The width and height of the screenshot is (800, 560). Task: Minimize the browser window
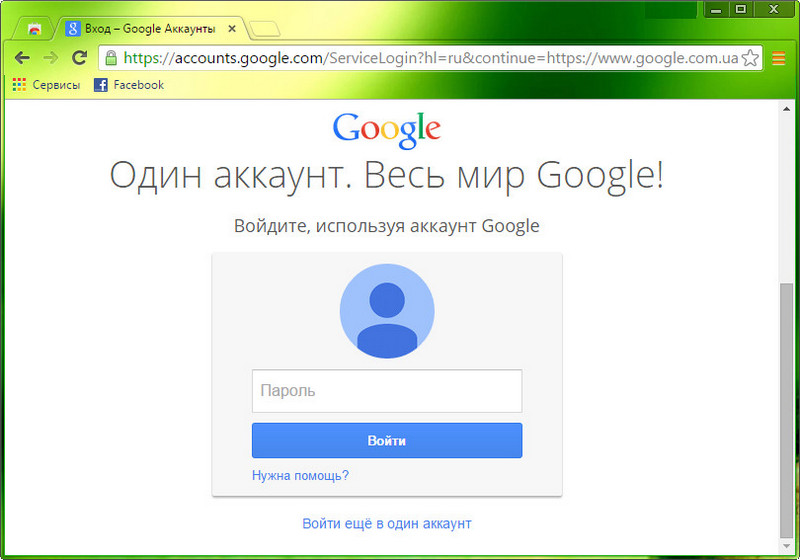pos(716,9)
